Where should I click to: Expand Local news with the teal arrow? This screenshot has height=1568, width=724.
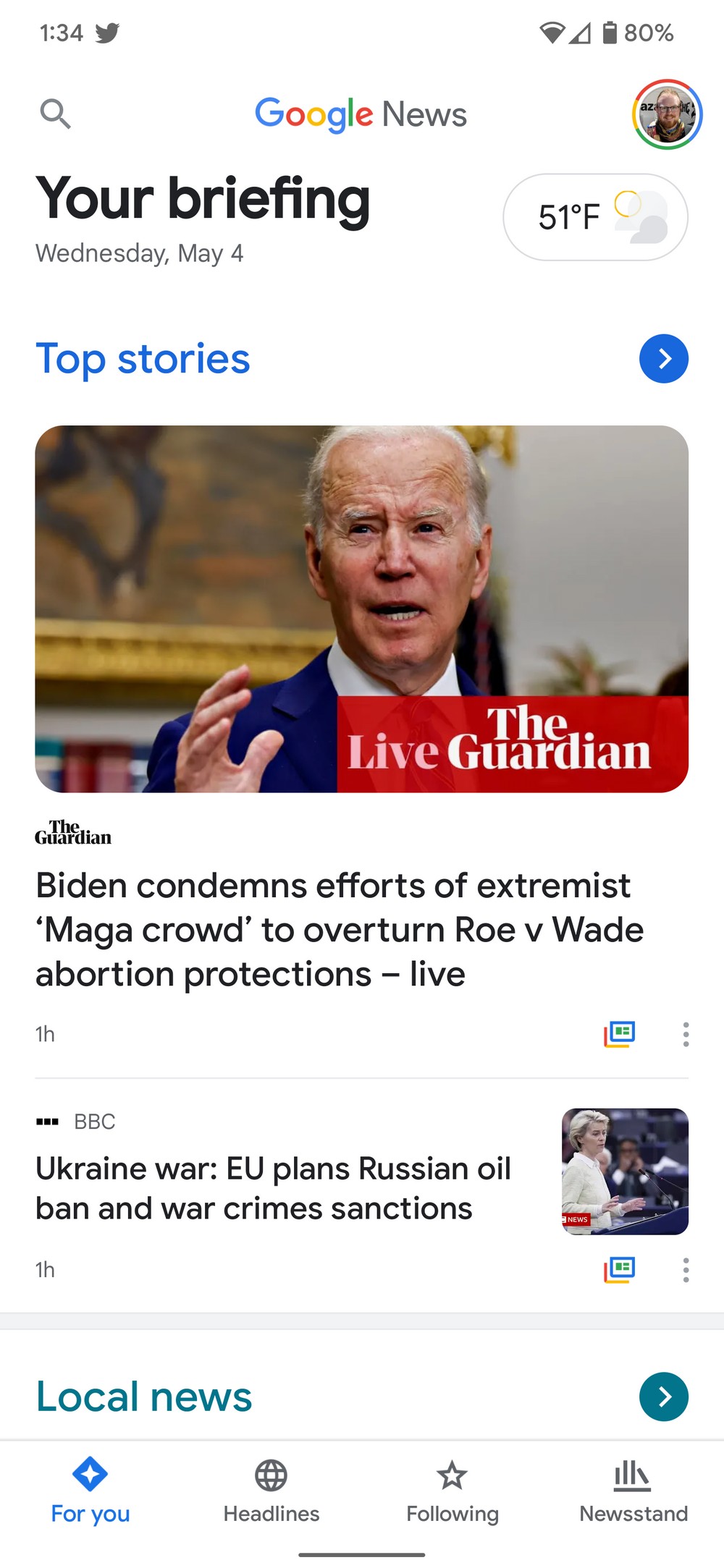(x=664, y=1396)
